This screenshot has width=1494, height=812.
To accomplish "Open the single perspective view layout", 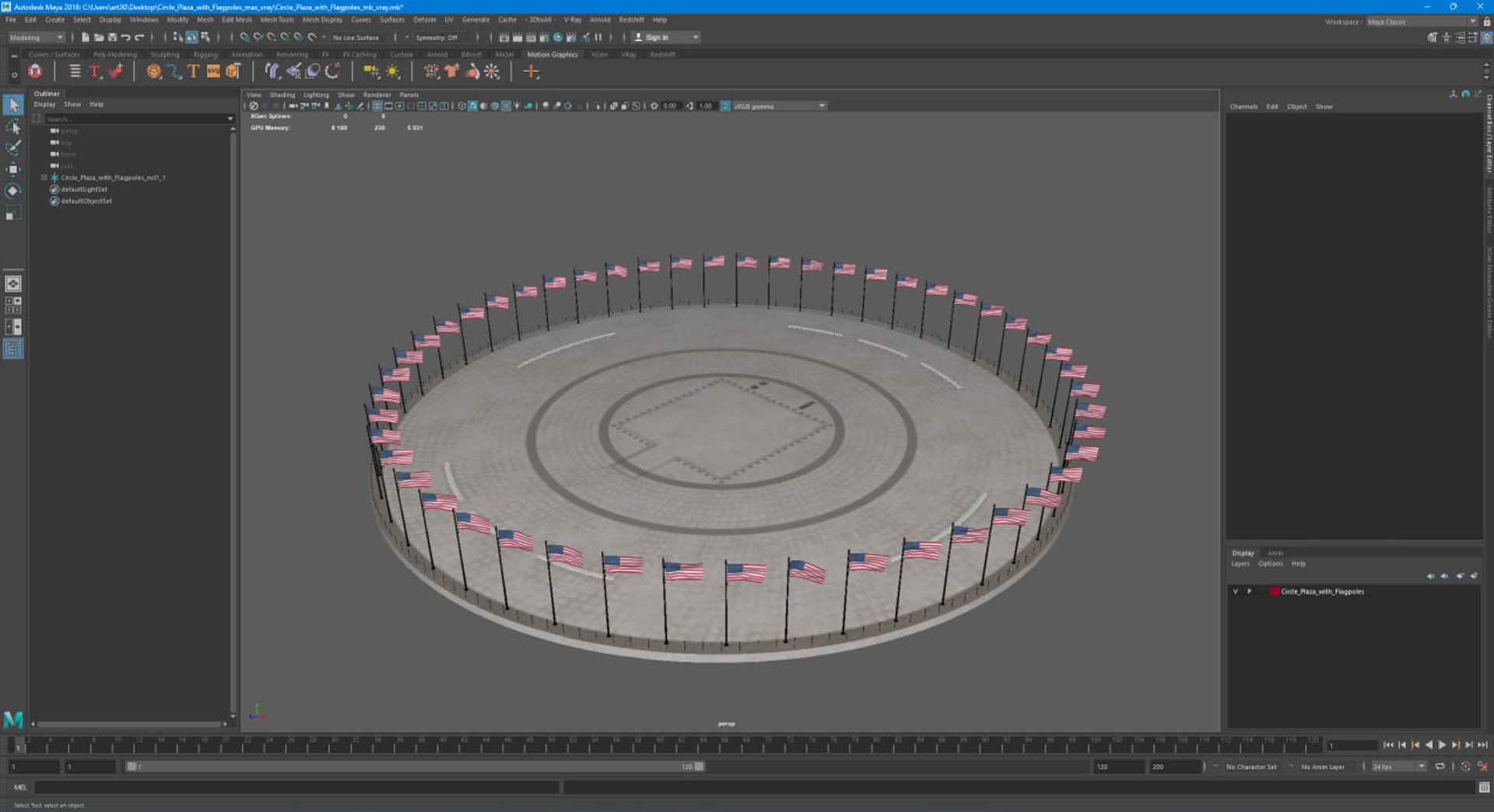I will [x=13, y=284].
